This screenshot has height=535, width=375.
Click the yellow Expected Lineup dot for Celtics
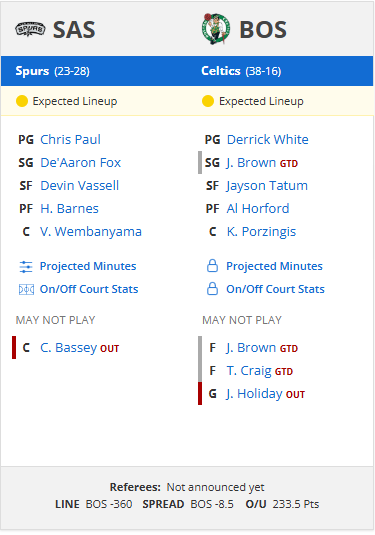pyautogui.click(x=208, y=101)
